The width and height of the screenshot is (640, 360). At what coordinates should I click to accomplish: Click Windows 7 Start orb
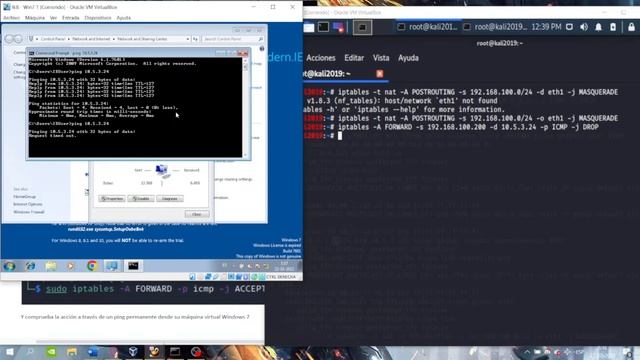point(9,266)
